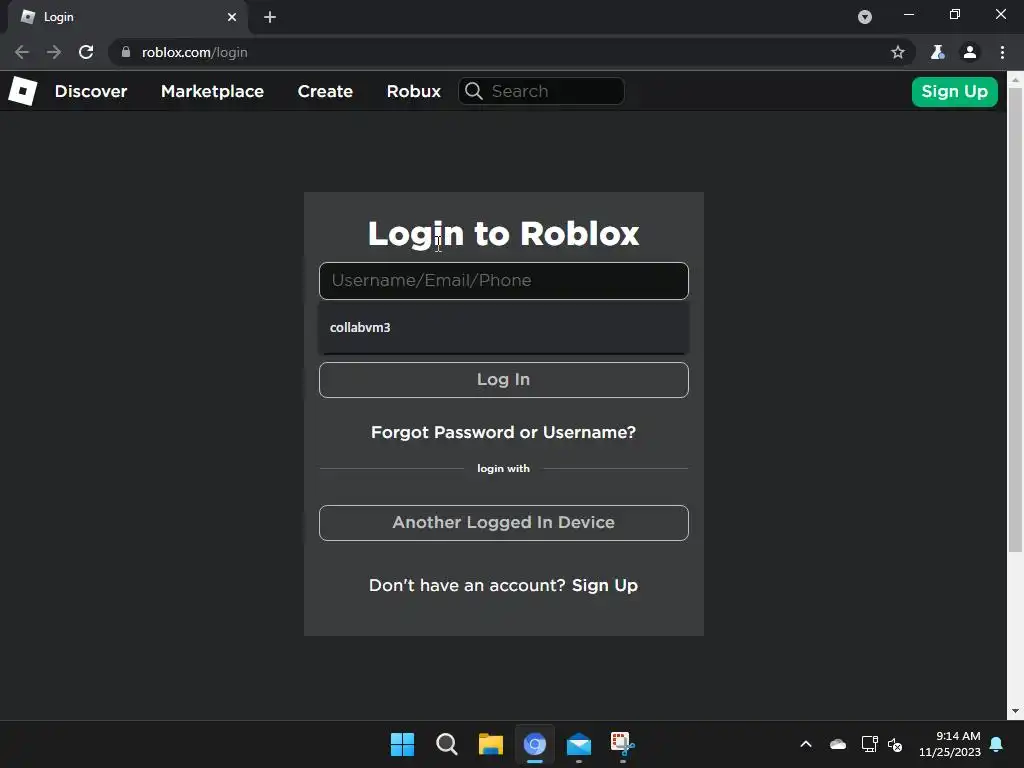
Task: Open Mail app from taskbar
Action: pos(579,744)
